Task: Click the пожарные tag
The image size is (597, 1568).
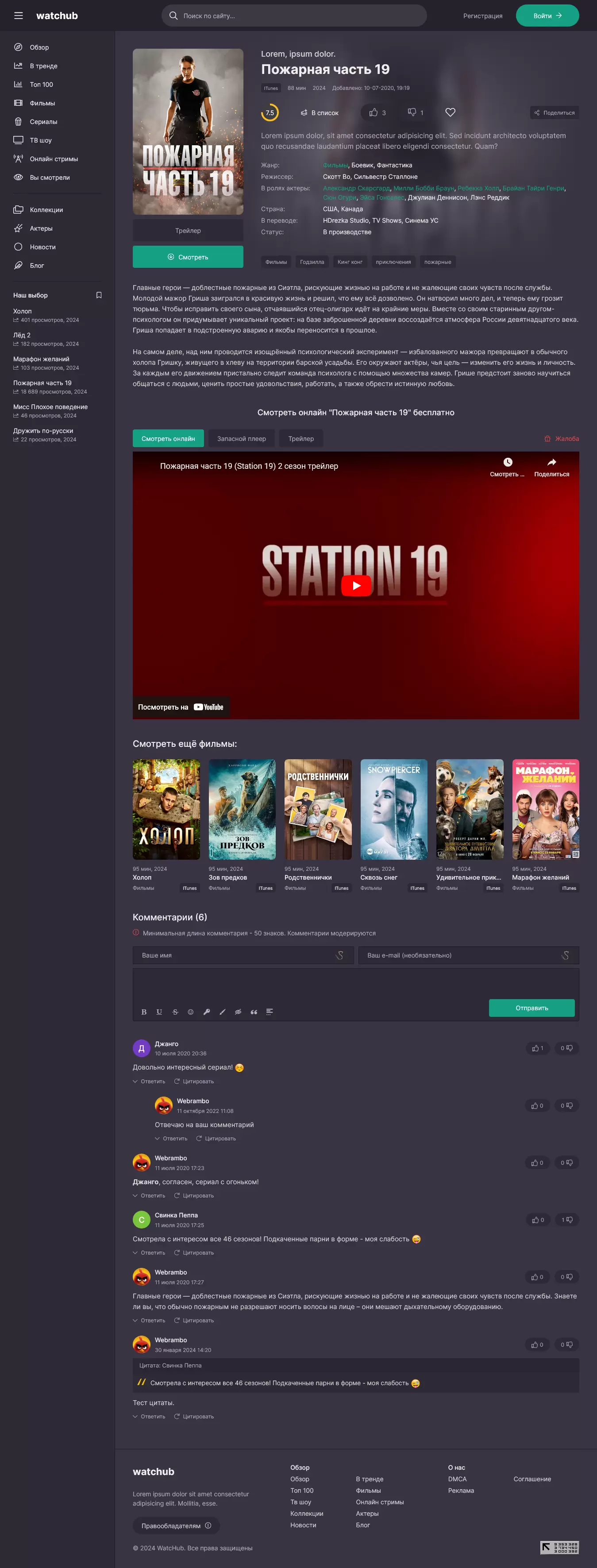Action: tap(438, 263)
